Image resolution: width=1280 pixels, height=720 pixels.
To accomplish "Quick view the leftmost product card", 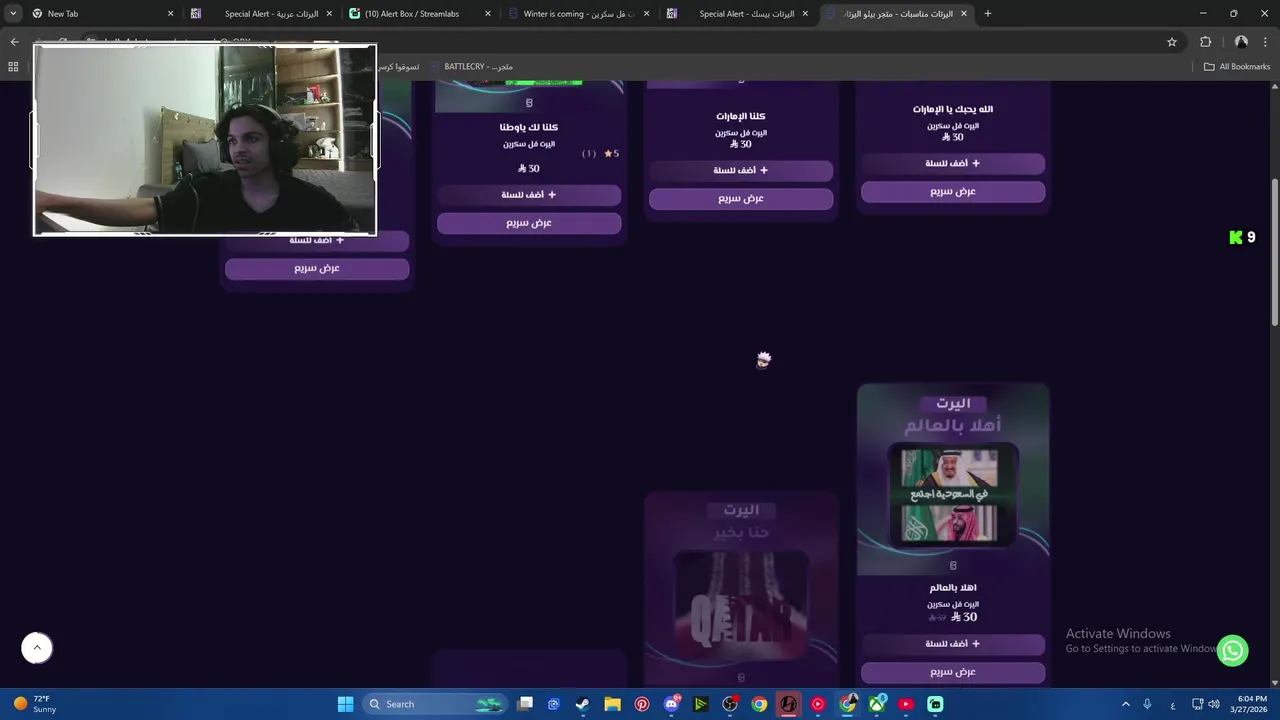I will [x=317, y=268].
